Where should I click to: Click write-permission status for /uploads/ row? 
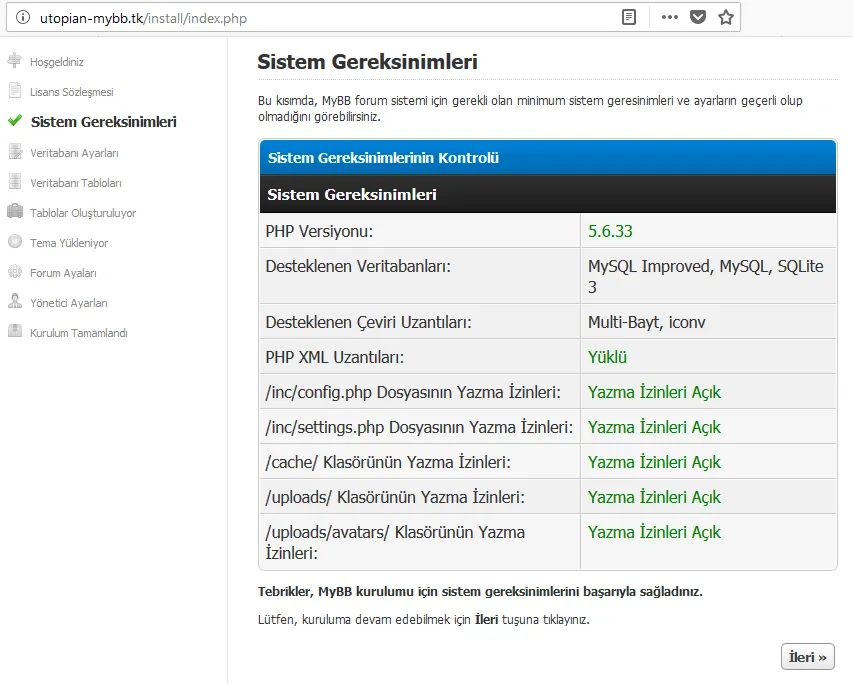click(x=654, y=497)
